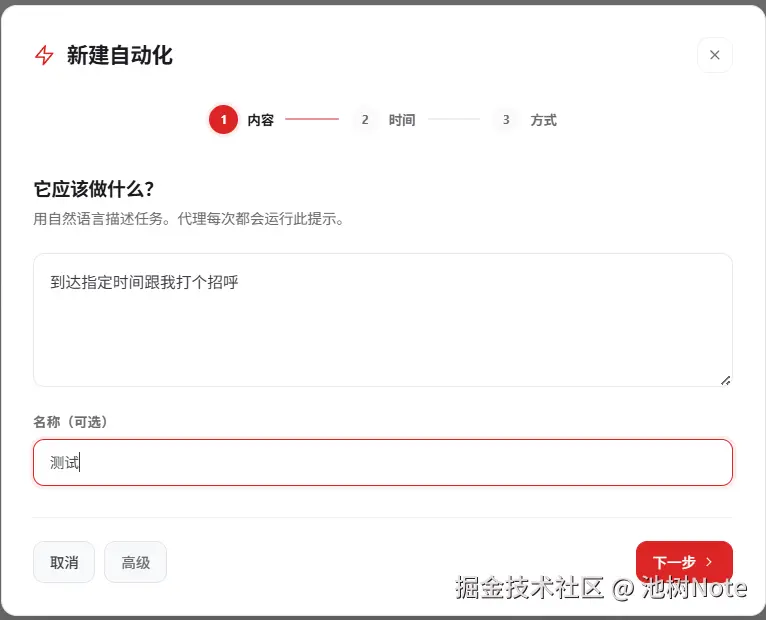Open 高级 advanced options

click(x=135, y=562)
